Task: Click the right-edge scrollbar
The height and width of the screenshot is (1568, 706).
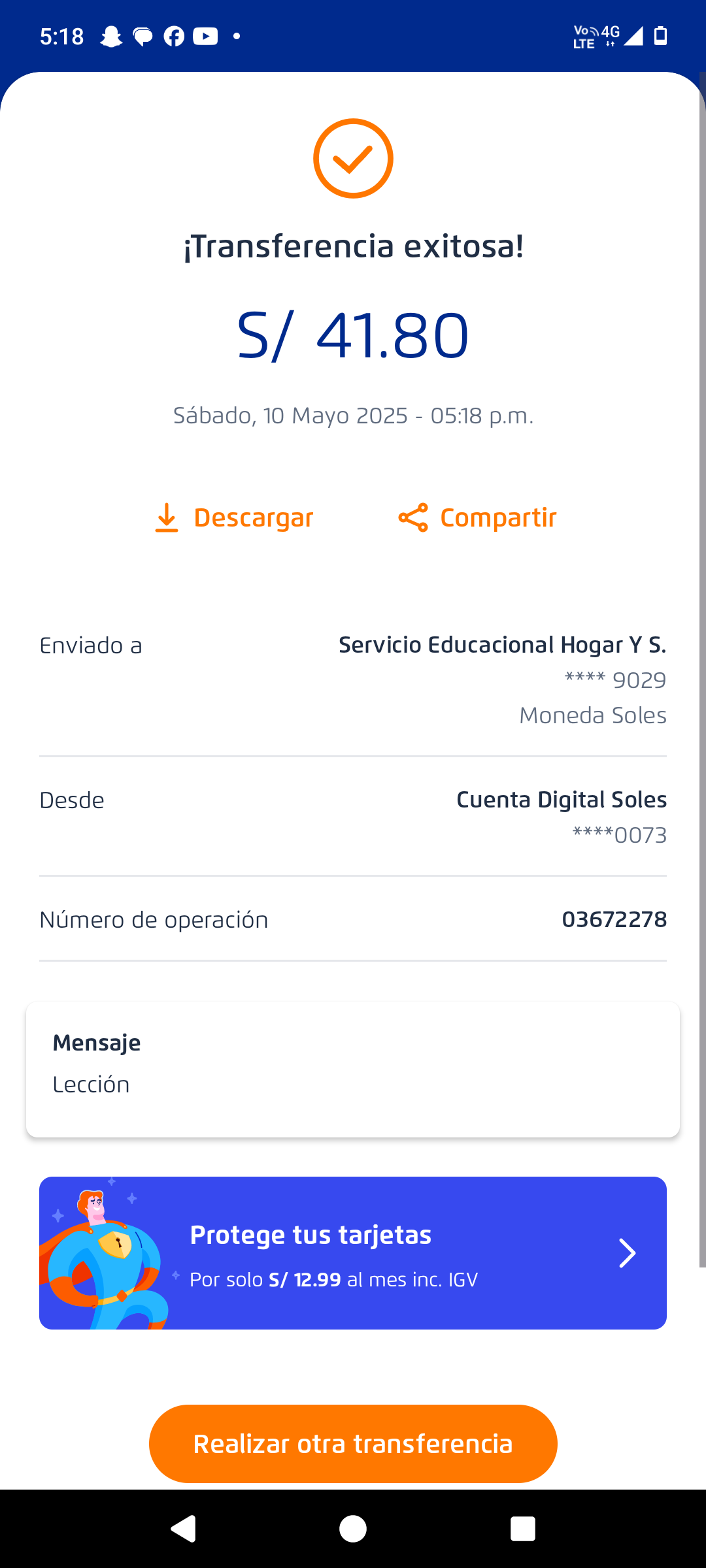Action: click(x=702, y=653)
